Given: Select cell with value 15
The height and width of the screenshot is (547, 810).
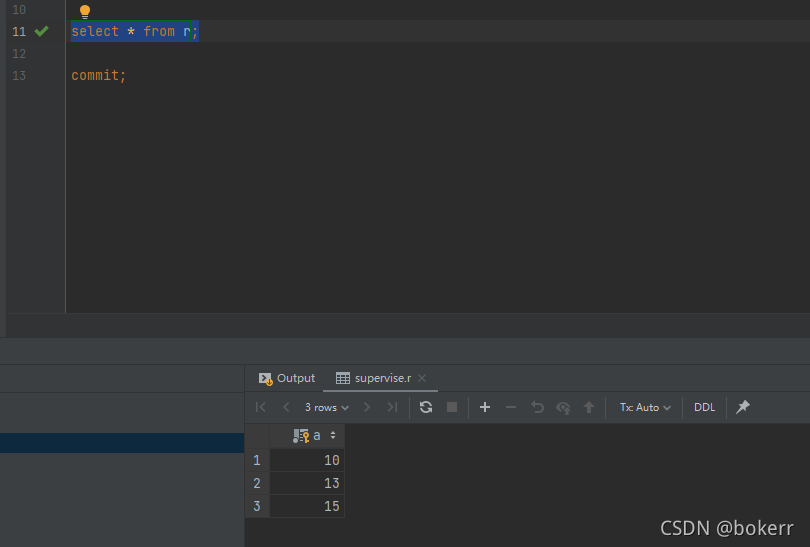Looking at the screenshot, I should pos(307,506).
